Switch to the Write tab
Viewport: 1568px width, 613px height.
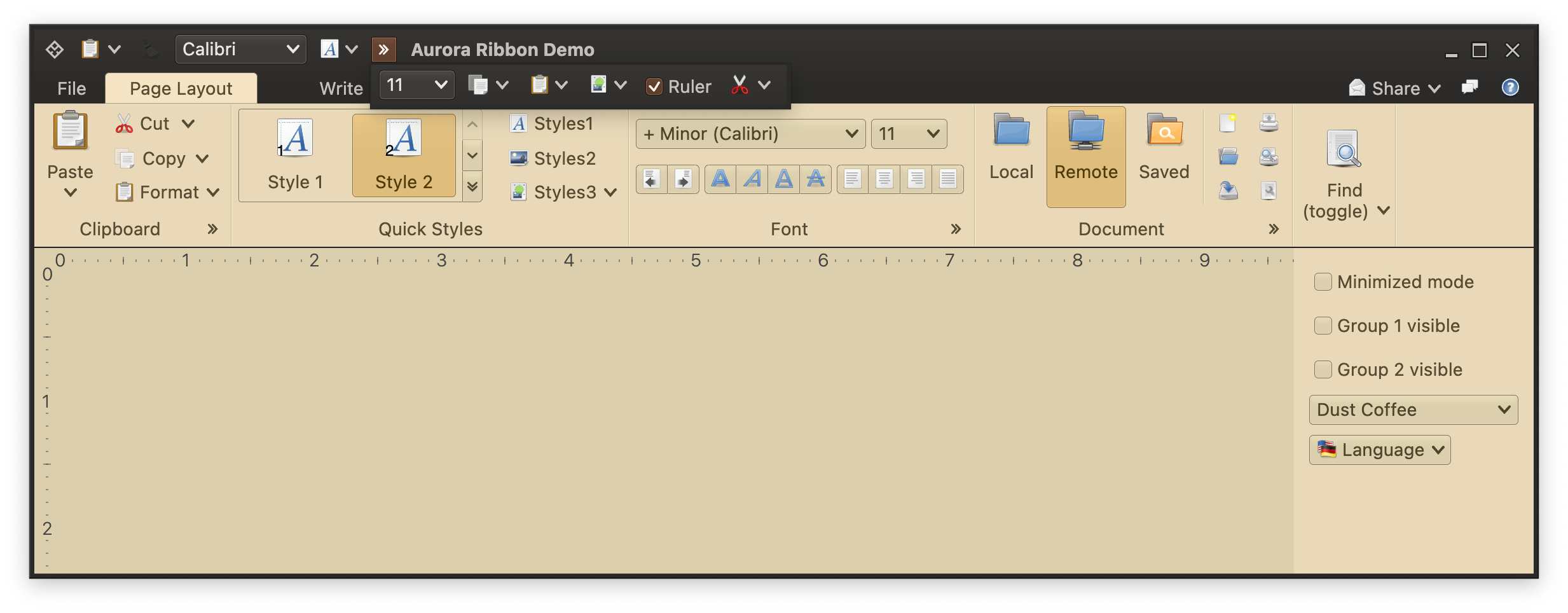coord(341,88)
